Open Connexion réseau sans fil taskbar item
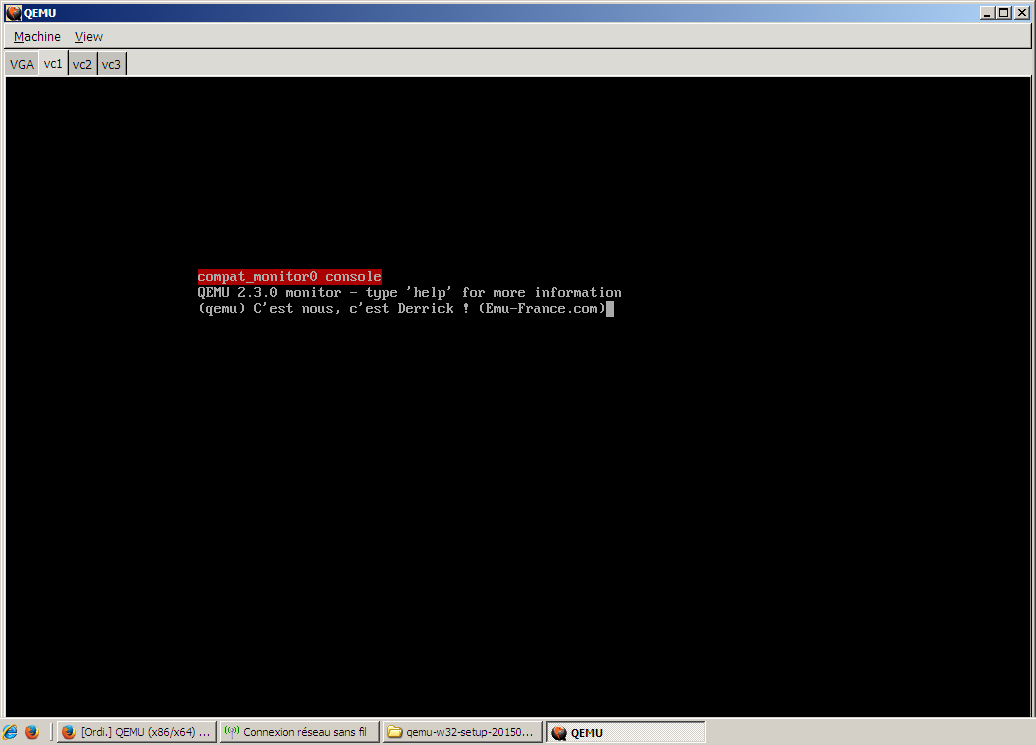 point(299,732)
